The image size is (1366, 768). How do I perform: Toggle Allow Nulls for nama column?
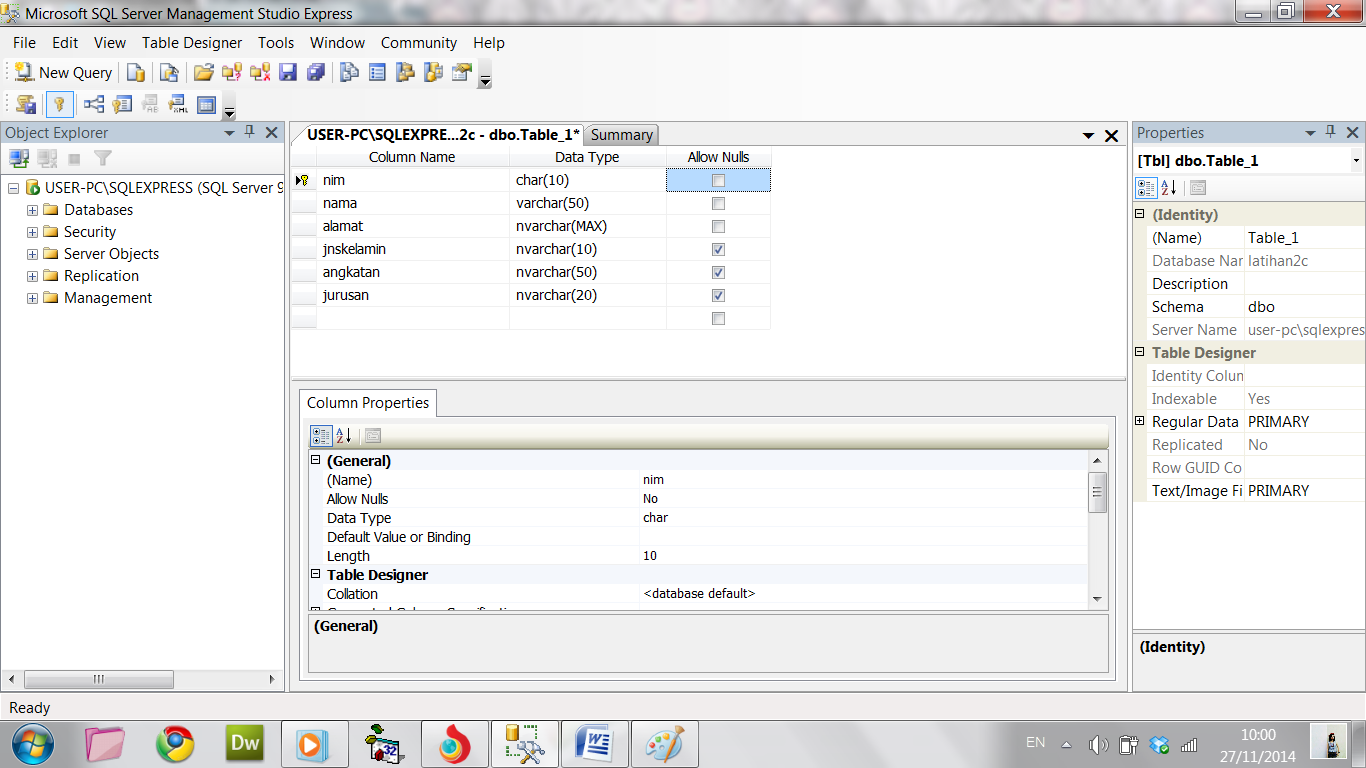coord(718,203)
